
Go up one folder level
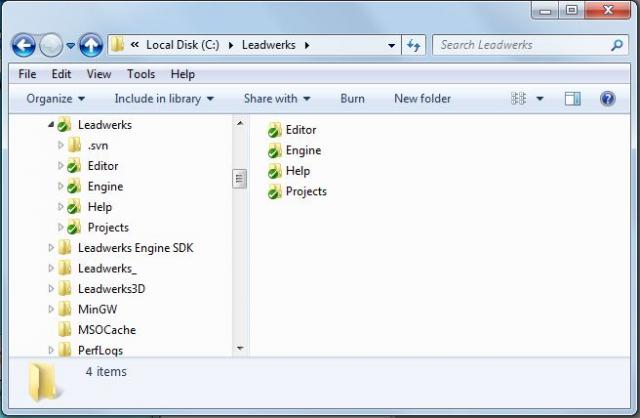[x=91, y=45]
